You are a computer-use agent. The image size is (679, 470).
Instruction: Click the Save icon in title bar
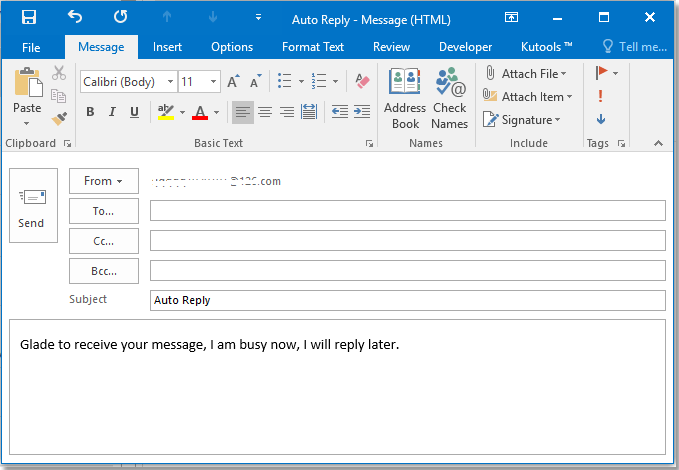29,17
